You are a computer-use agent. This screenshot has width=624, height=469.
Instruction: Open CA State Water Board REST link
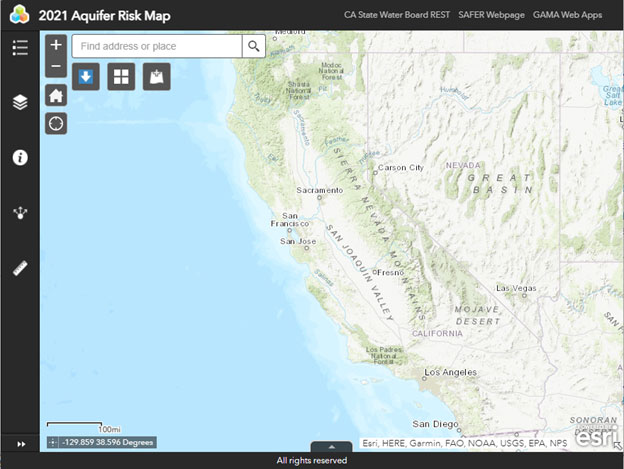click(397, 15)
